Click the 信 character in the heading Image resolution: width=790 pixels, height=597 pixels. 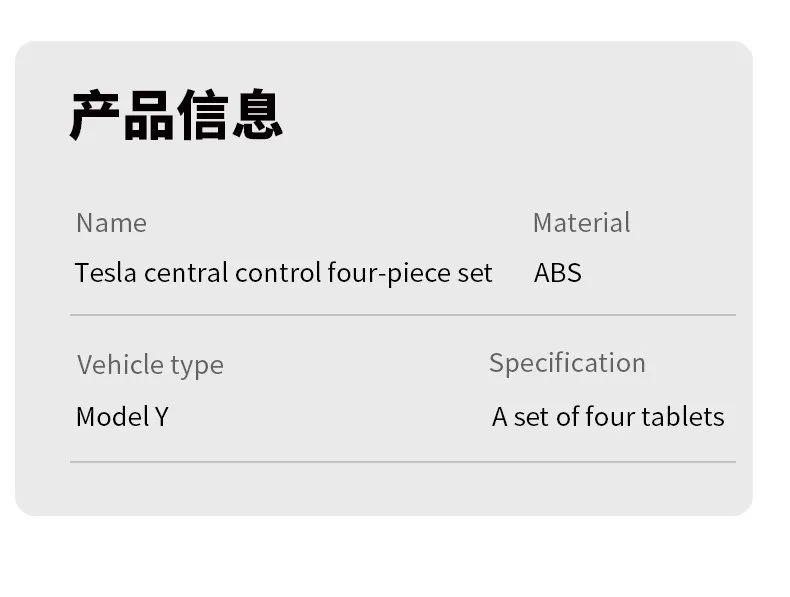coord(203,115)
